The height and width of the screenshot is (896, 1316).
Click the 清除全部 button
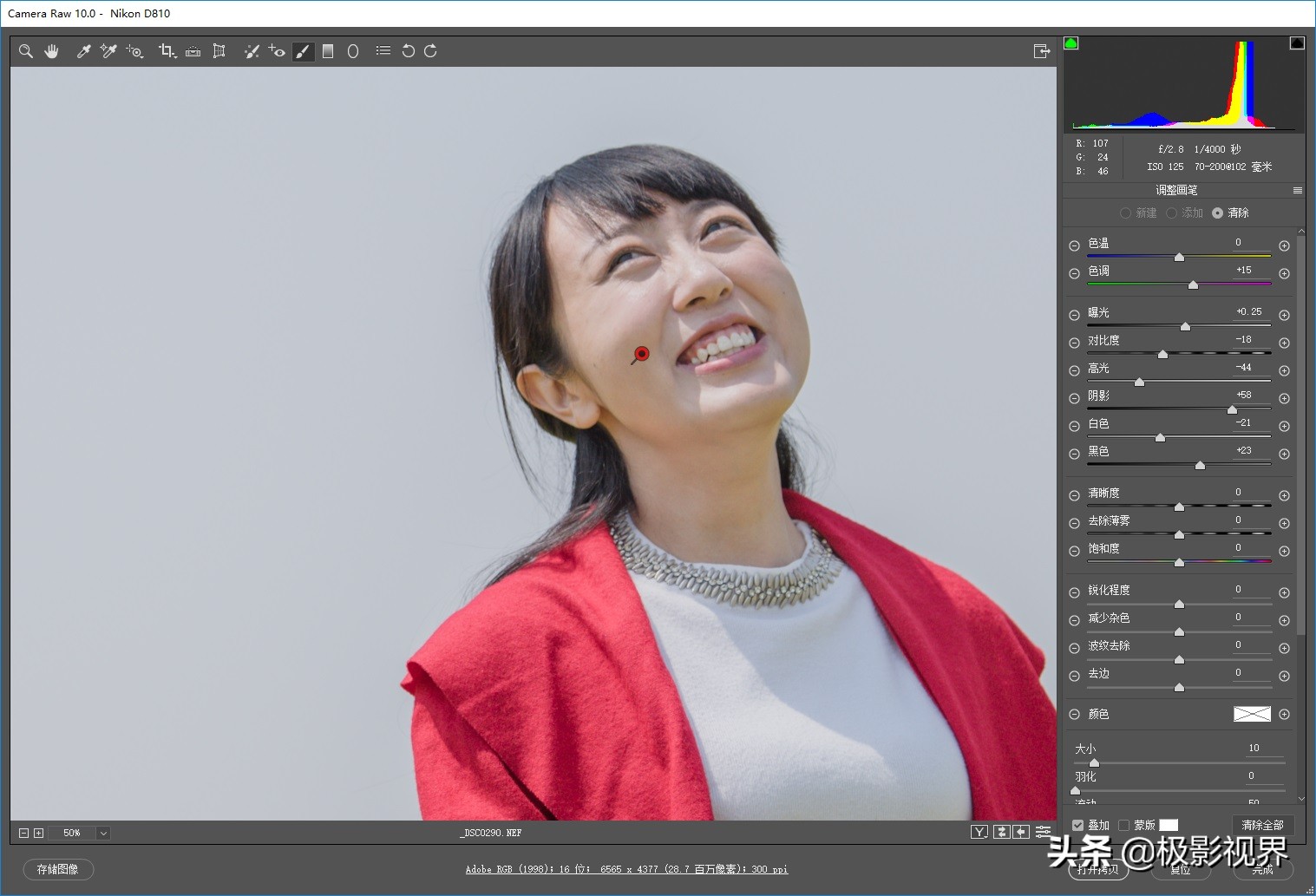pyautogui.click(x=1262, y=826)
